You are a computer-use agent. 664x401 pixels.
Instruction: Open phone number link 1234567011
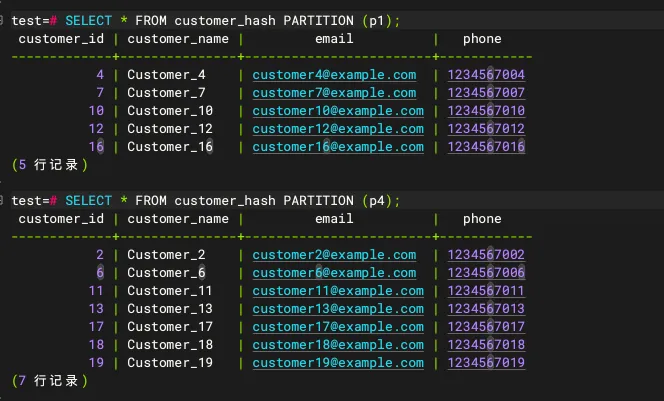coord(486,291)
